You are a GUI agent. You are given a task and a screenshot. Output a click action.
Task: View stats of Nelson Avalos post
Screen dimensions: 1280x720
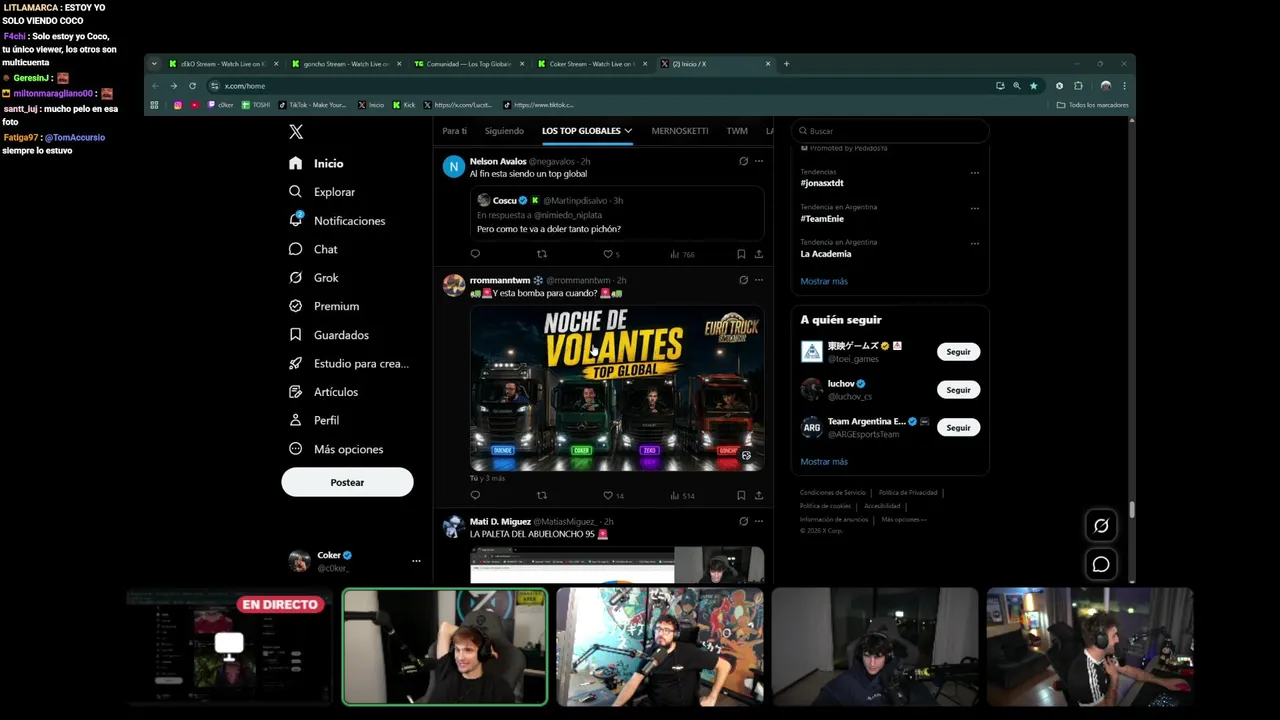(682, 254)
